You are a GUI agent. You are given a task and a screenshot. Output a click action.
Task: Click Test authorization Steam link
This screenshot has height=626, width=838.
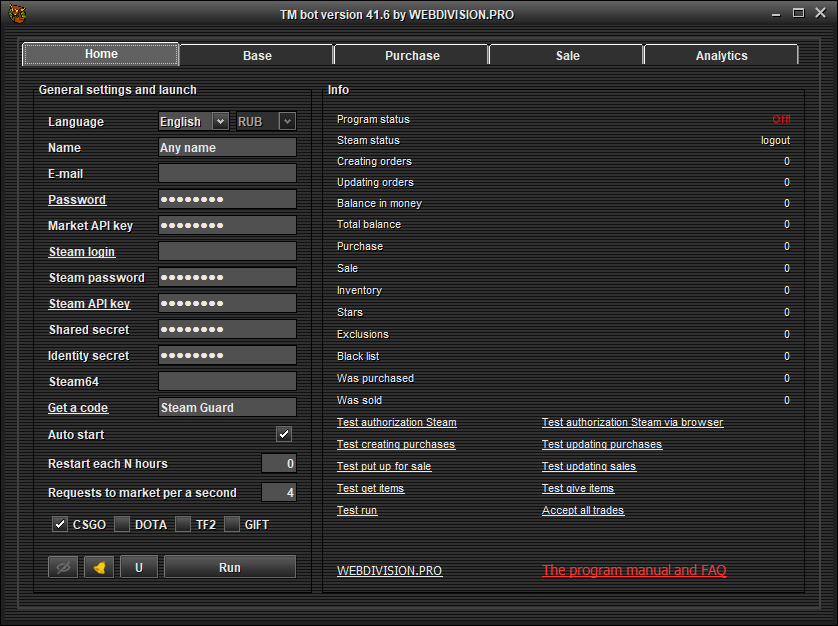coord(396,422)
